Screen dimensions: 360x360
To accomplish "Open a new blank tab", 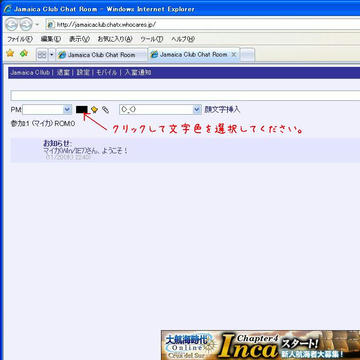I will click(x=247, y=55).
